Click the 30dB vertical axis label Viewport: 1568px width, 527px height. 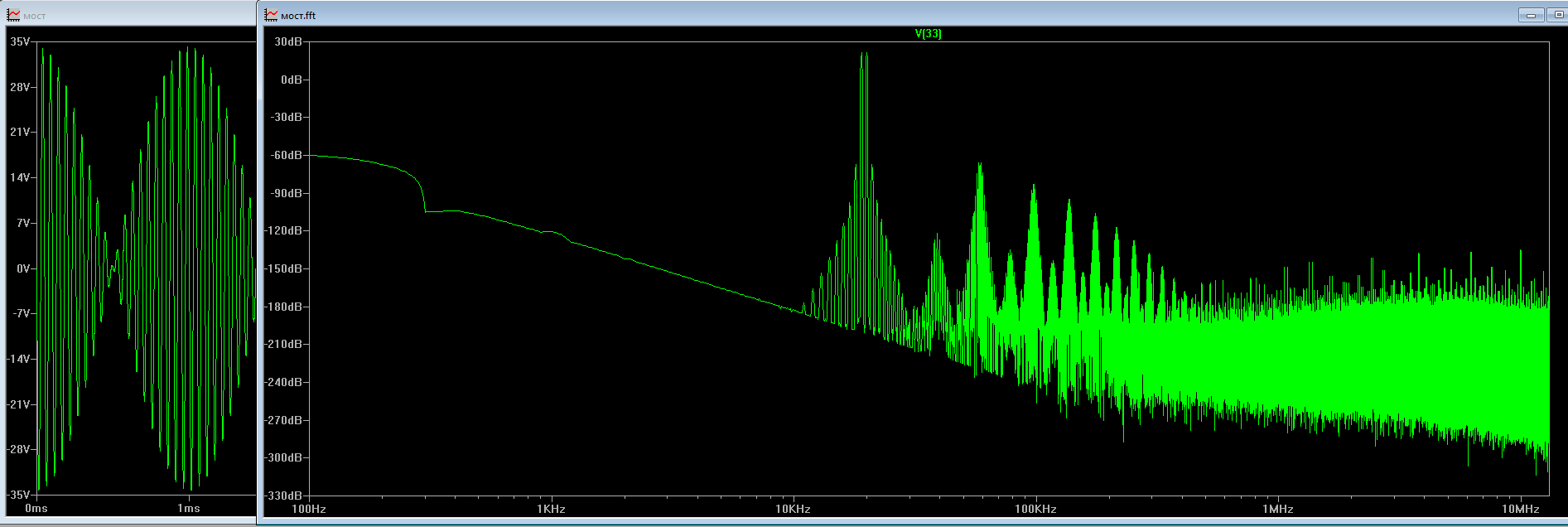tap(288, 41)
